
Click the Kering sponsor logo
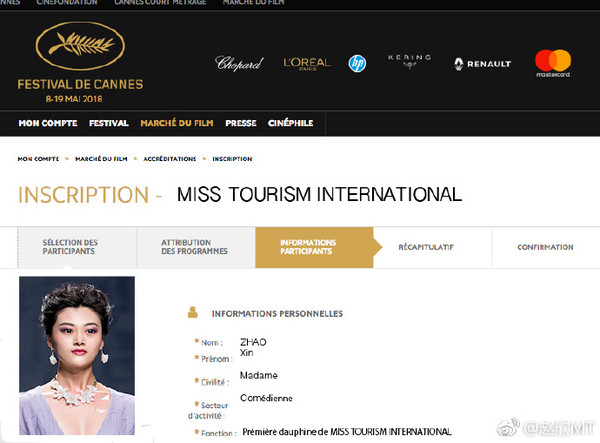[408, 62]
